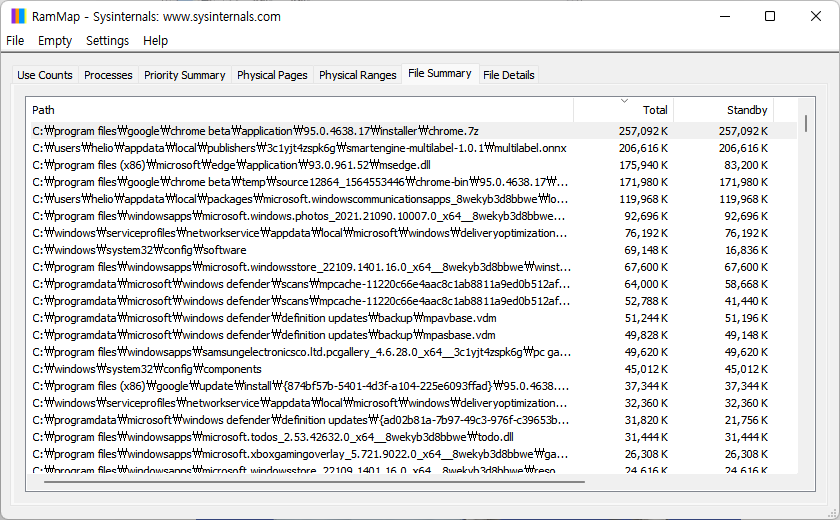Click the 206,616 K Standby value
Image resolution: width=840 pixels, height=520 pixels.
click(x=743, y=148)
